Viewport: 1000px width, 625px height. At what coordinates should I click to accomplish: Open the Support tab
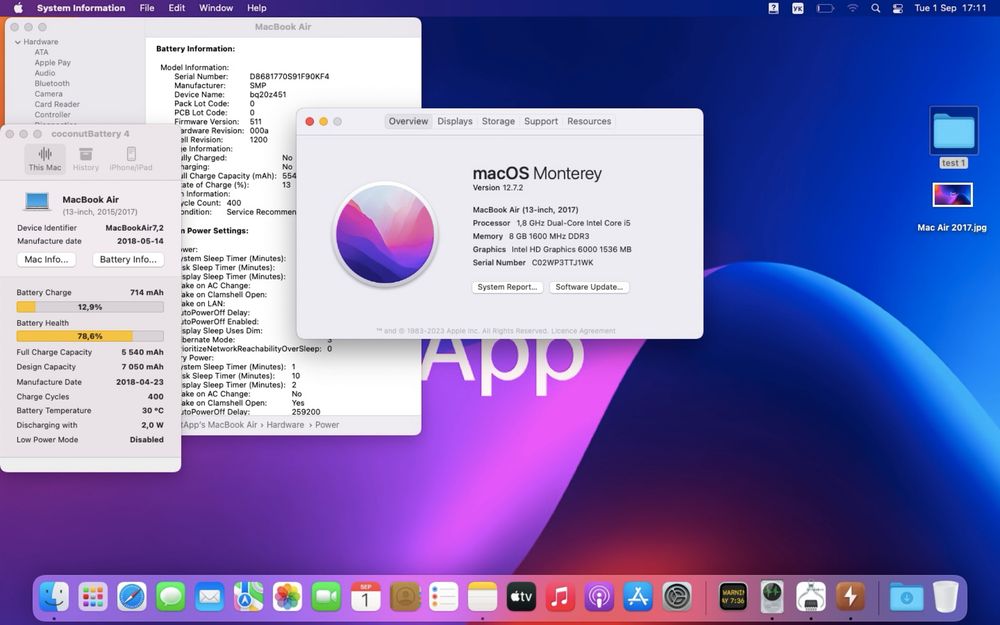coord(541,121)
